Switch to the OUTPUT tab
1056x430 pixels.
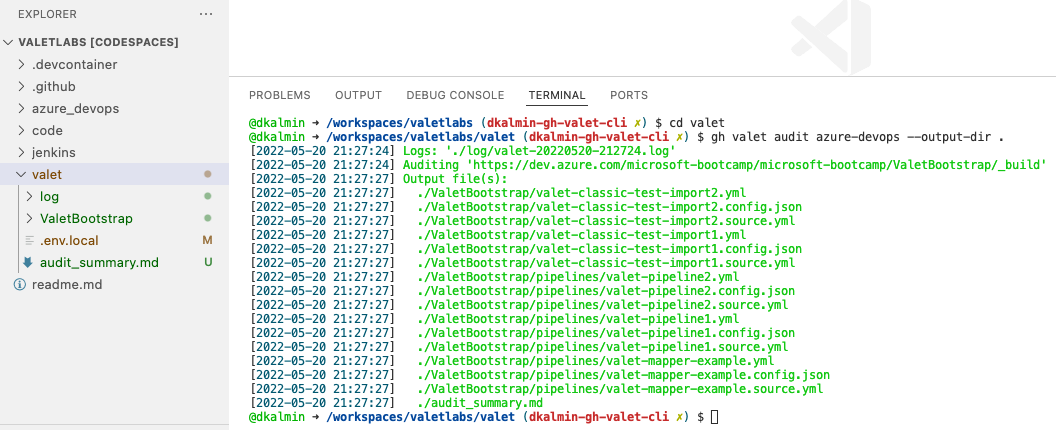[x=358, y=95]
